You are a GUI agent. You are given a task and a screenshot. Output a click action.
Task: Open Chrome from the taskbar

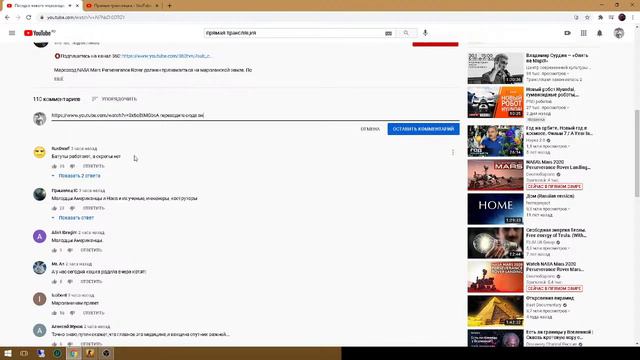pyautogui.click(x=73, y=353)
